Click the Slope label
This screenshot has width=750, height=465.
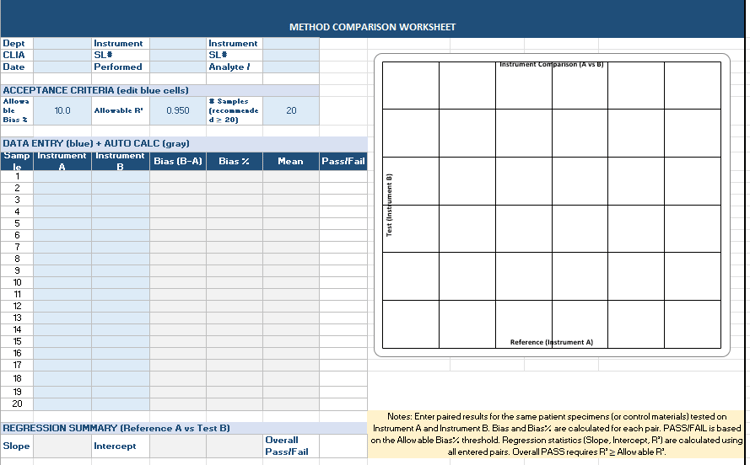16,446
